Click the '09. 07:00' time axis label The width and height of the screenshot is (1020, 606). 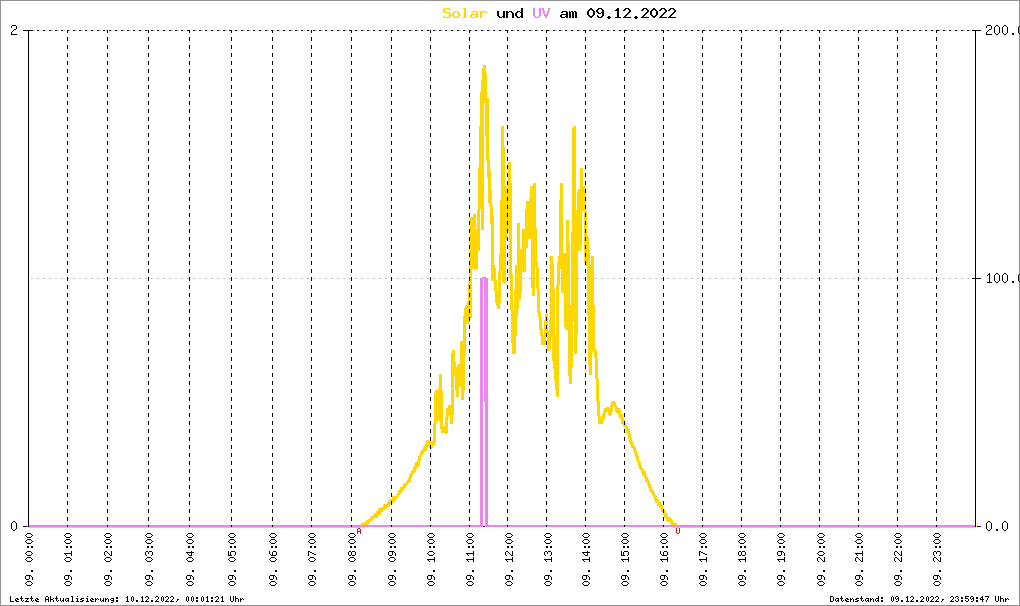pos(312,559)
